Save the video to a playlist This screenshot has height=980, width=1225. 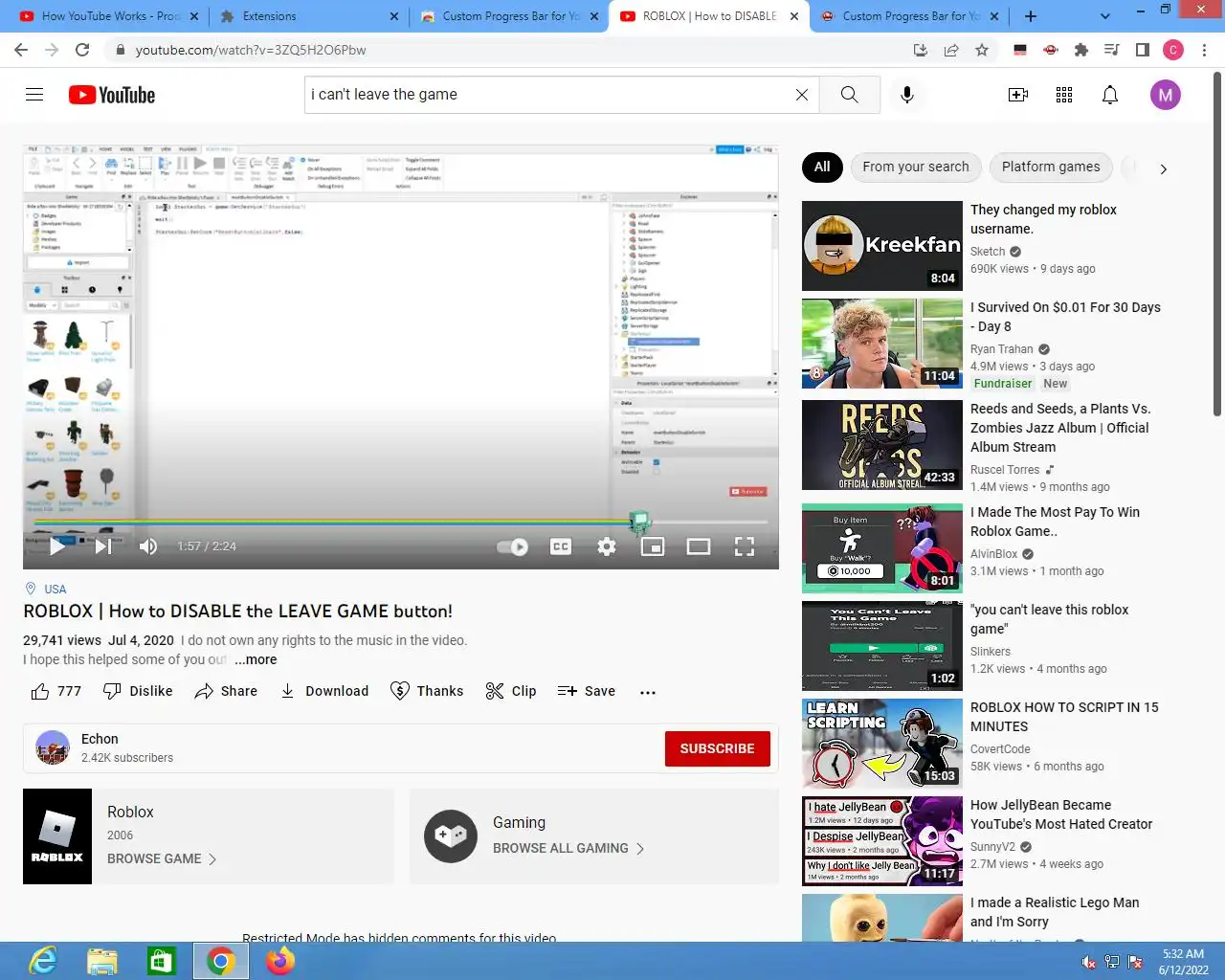(587, 691)
